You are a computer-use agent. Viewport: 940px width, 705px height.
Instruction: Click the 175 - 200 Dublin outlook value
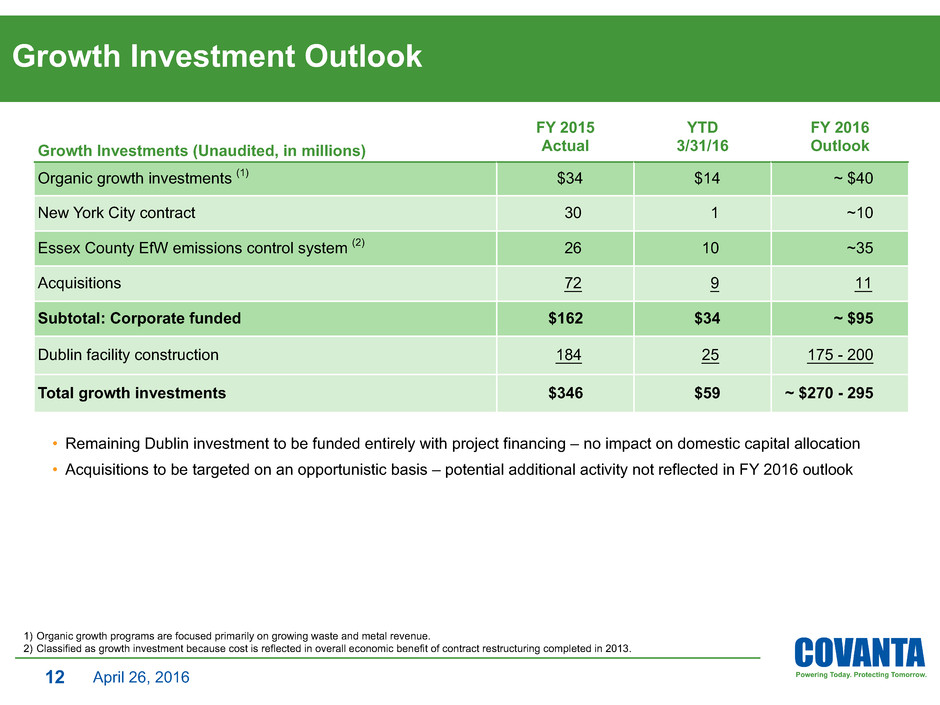(839, 354)
